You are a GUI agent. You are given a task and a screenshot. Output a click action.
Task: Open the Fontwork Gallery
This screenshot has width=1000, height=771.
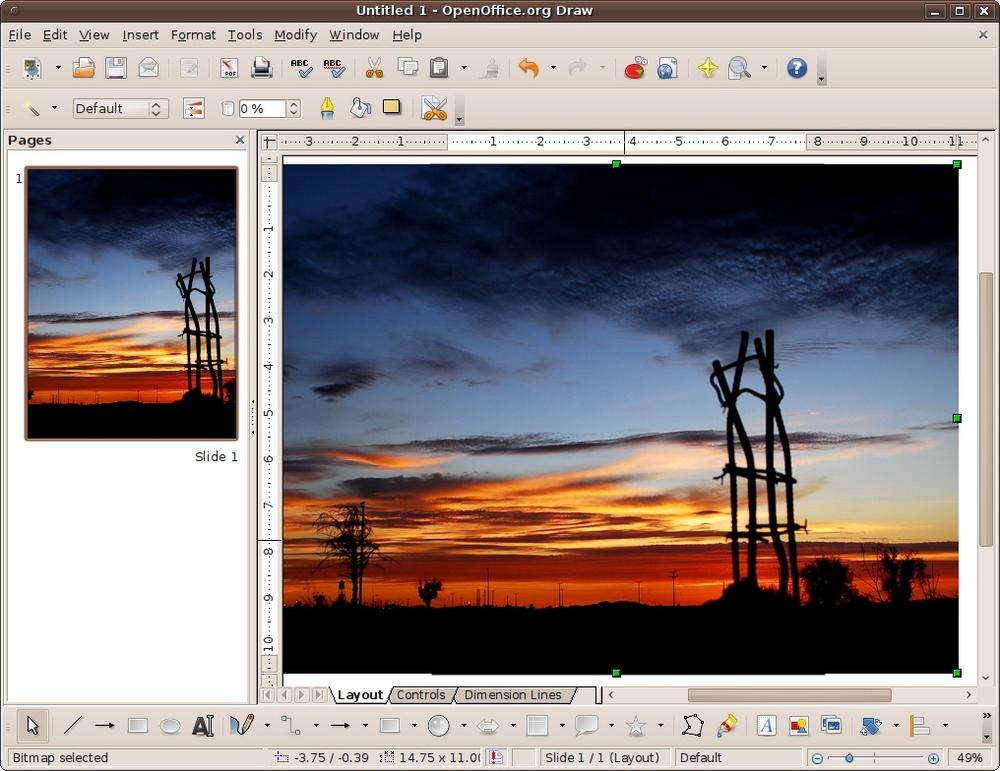pos(766,726)
